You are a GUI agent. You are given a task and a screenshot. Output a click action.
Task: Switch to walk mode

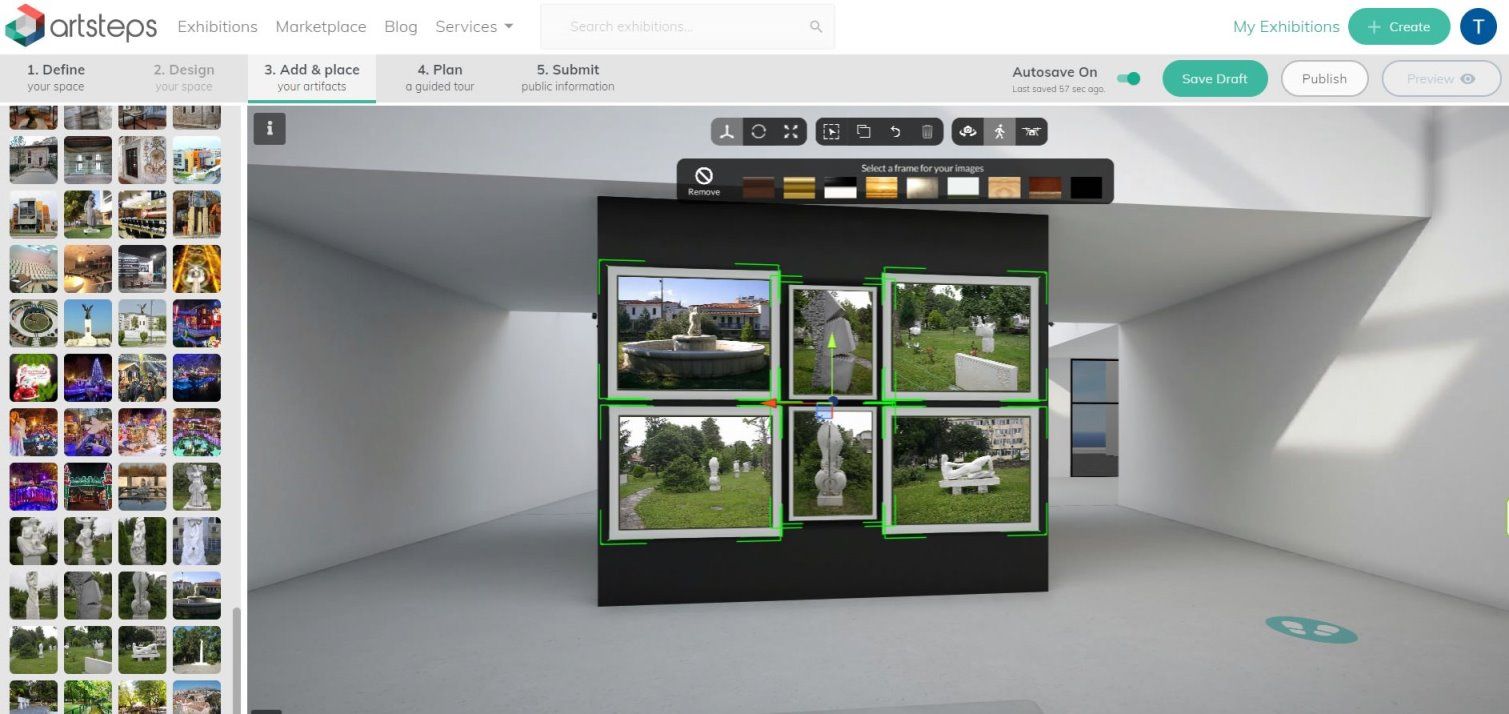point(998,132)
